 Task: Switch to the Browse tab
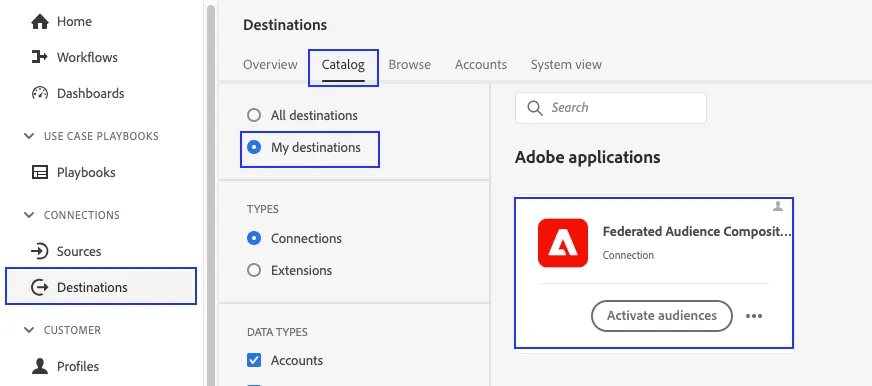click(x=409, y=65)
